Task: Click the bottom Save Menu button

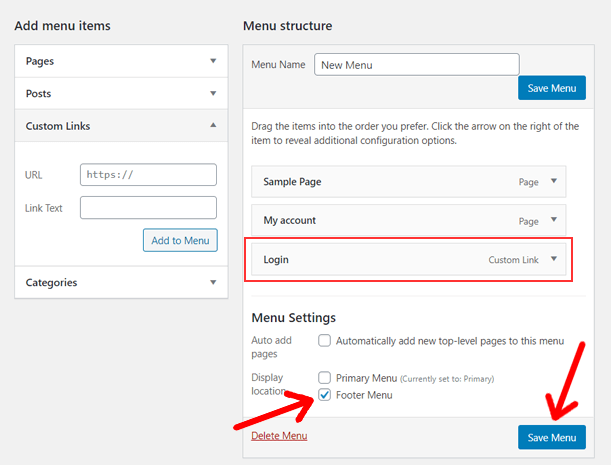Action: [552, 437]
